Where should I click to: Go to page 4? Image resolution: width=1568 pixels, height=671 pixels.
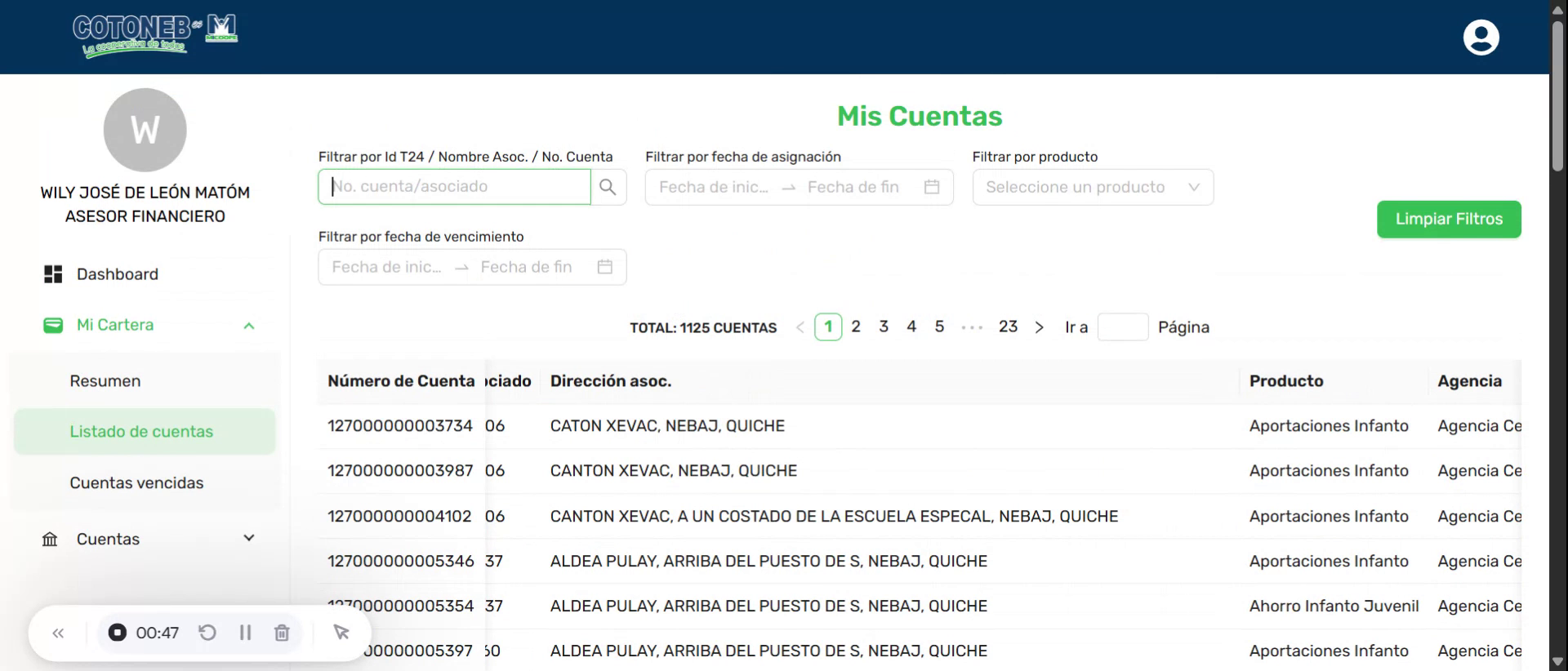[x=911, y=327]
